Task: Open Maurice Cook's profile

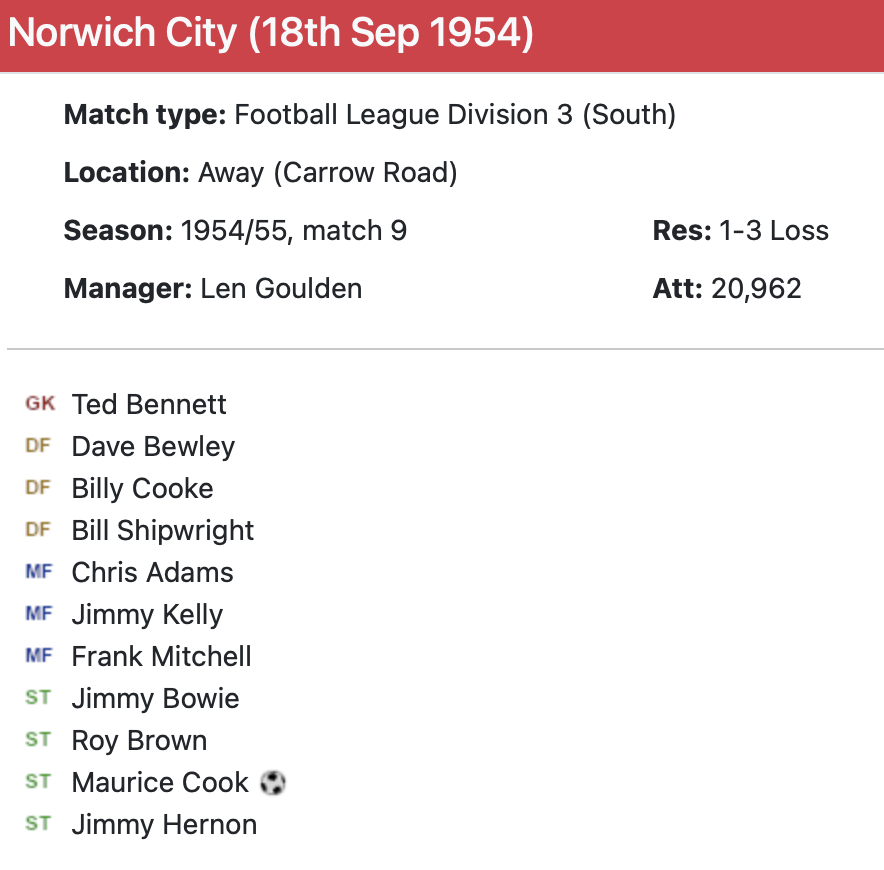Action: 160,782
